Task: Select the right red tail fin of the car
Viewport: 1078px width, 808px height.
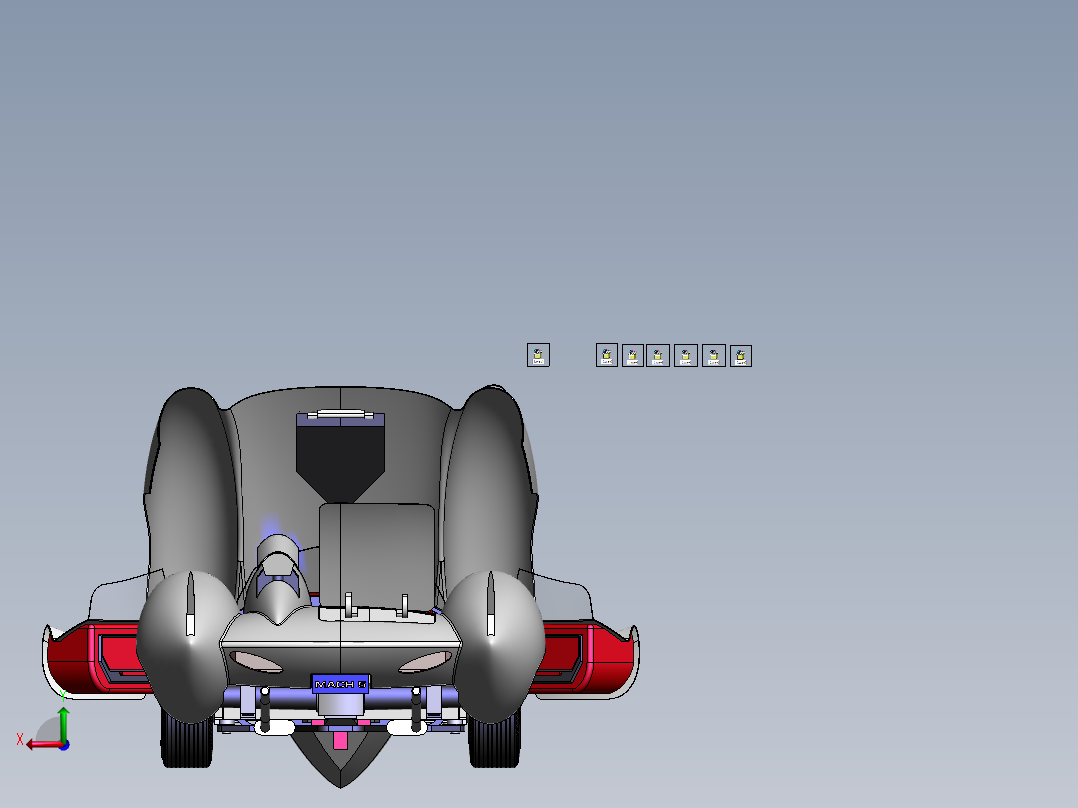Action: click(584, 659)
